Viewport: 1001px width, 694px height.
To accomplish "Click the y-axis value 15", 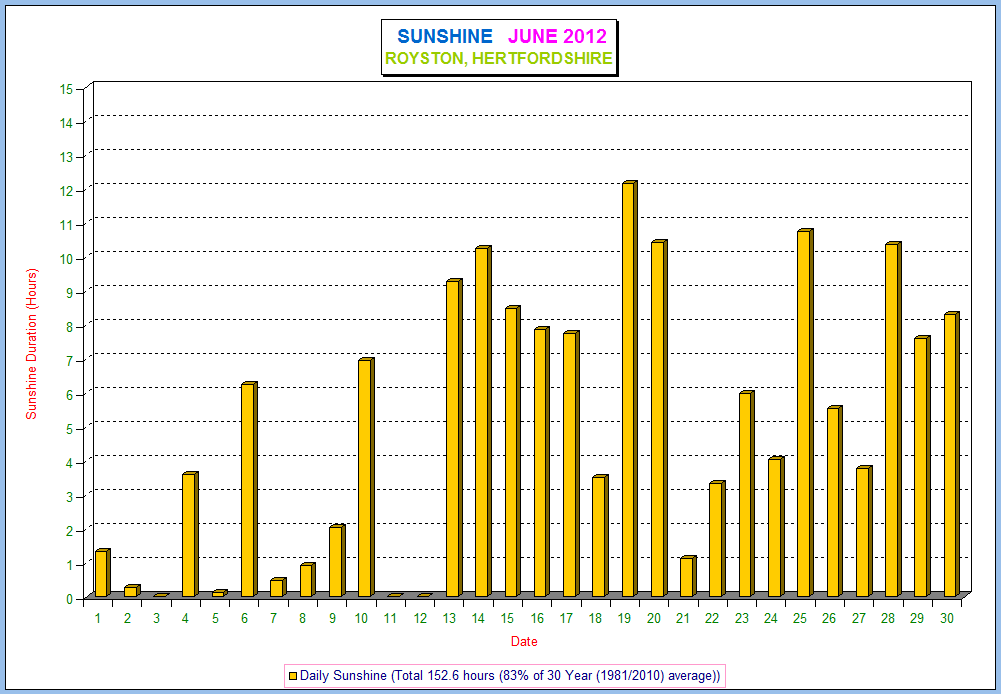I will (x=66, y=89).
